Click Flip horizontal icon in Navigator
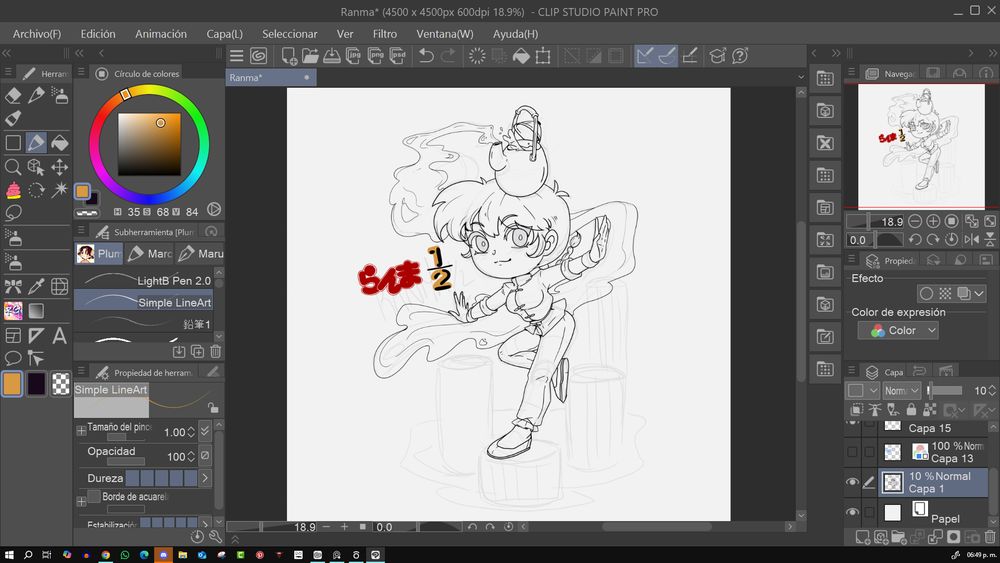 971,240
